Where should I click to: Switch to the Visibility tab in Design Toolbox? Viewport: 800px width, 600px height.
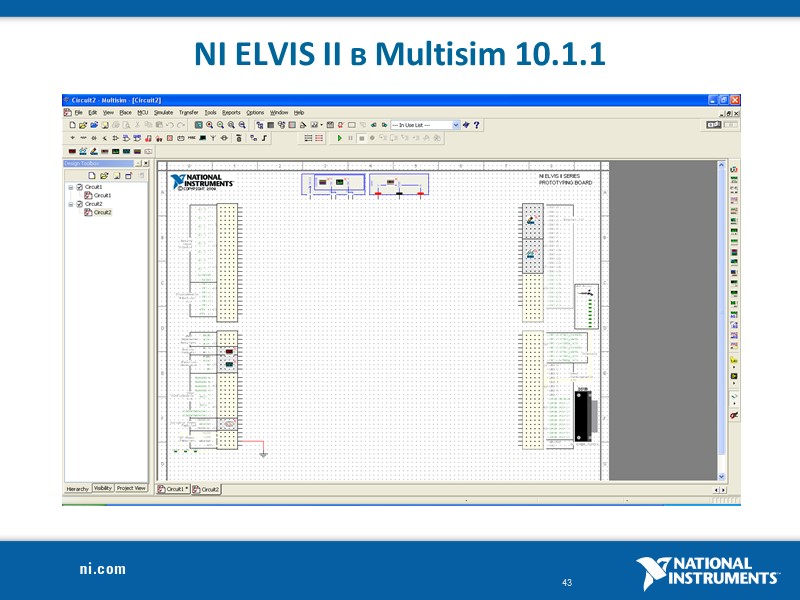coord(102,489)
